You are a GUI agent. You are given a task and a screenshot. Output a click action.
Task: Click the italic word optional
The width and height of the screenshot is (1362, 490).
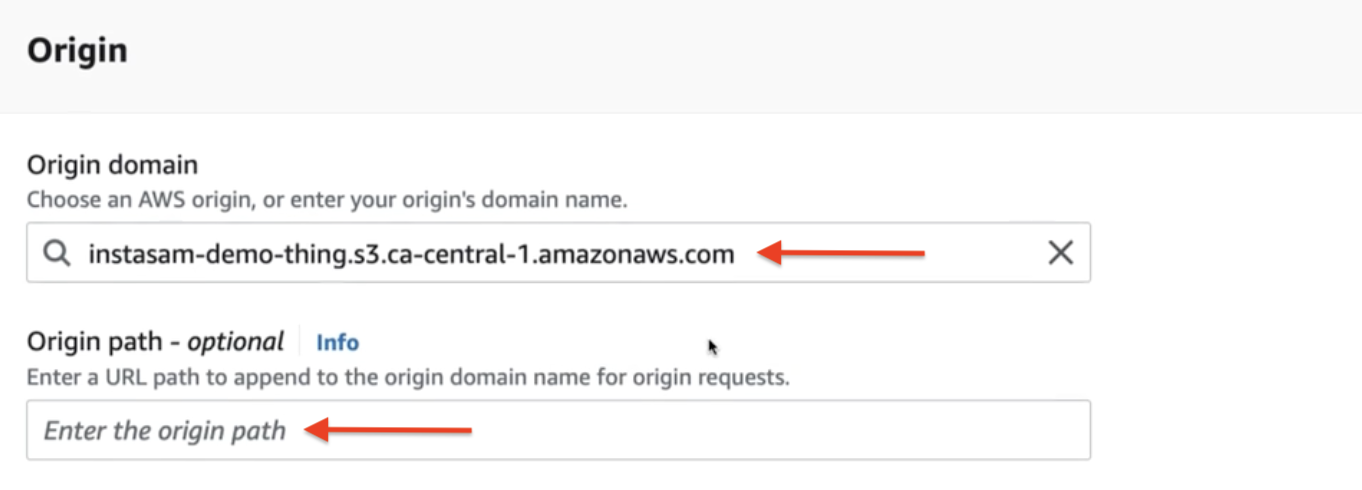point(235,342)
